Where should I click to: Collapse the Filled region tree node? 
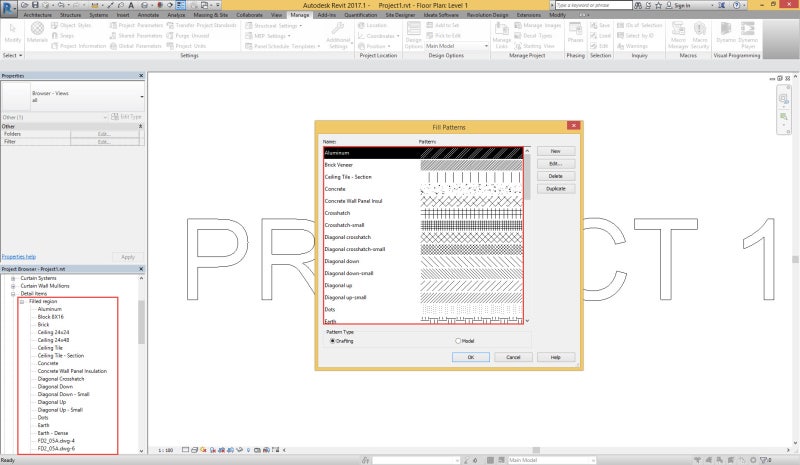pos(22,302)
